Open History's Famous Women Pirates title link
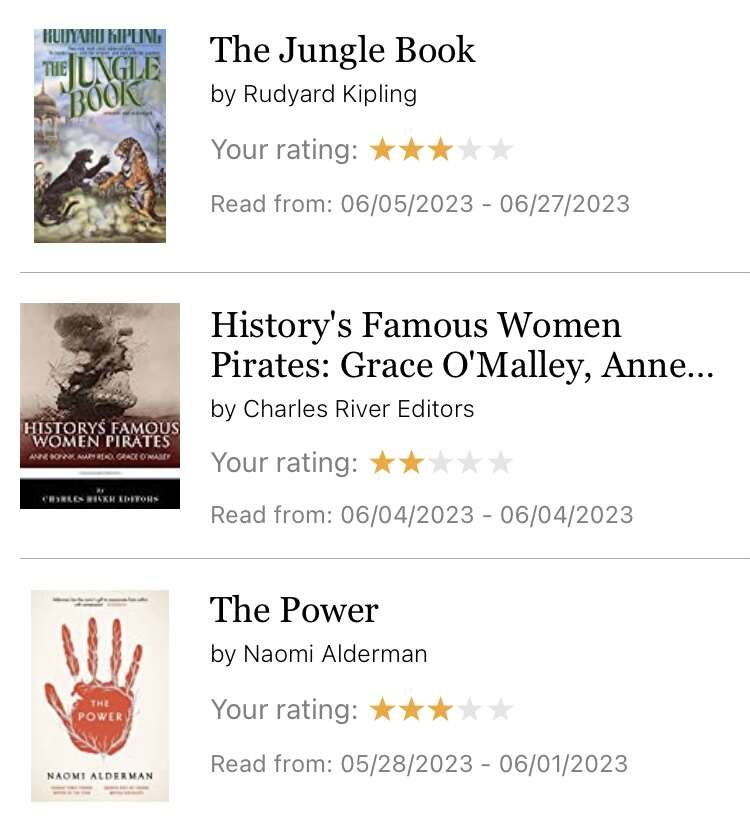 point(462,345)
